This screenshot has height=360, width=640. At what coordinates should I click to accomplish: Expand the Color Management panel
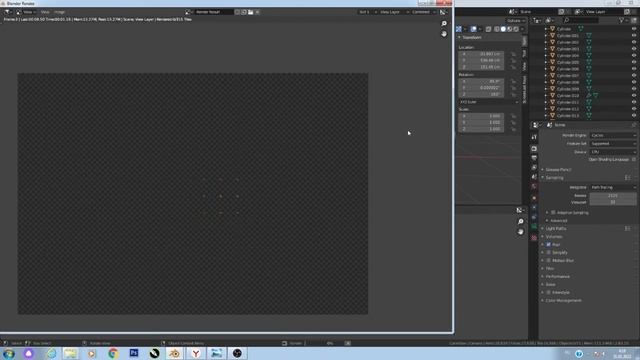coord(563,301)
